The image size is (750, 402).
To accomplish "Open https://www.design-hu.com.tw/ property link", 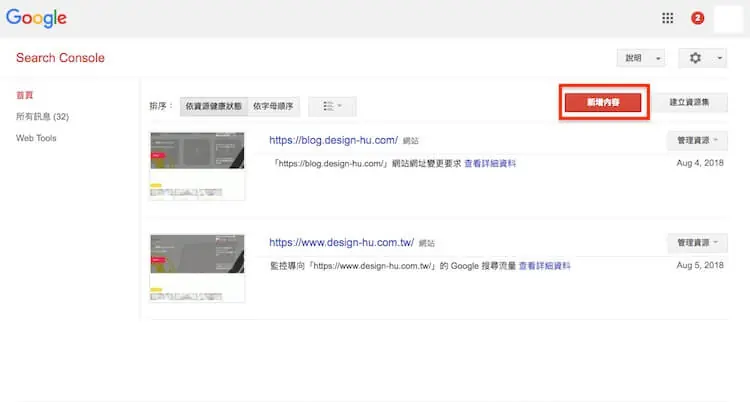I will click(x=342, y=243).
